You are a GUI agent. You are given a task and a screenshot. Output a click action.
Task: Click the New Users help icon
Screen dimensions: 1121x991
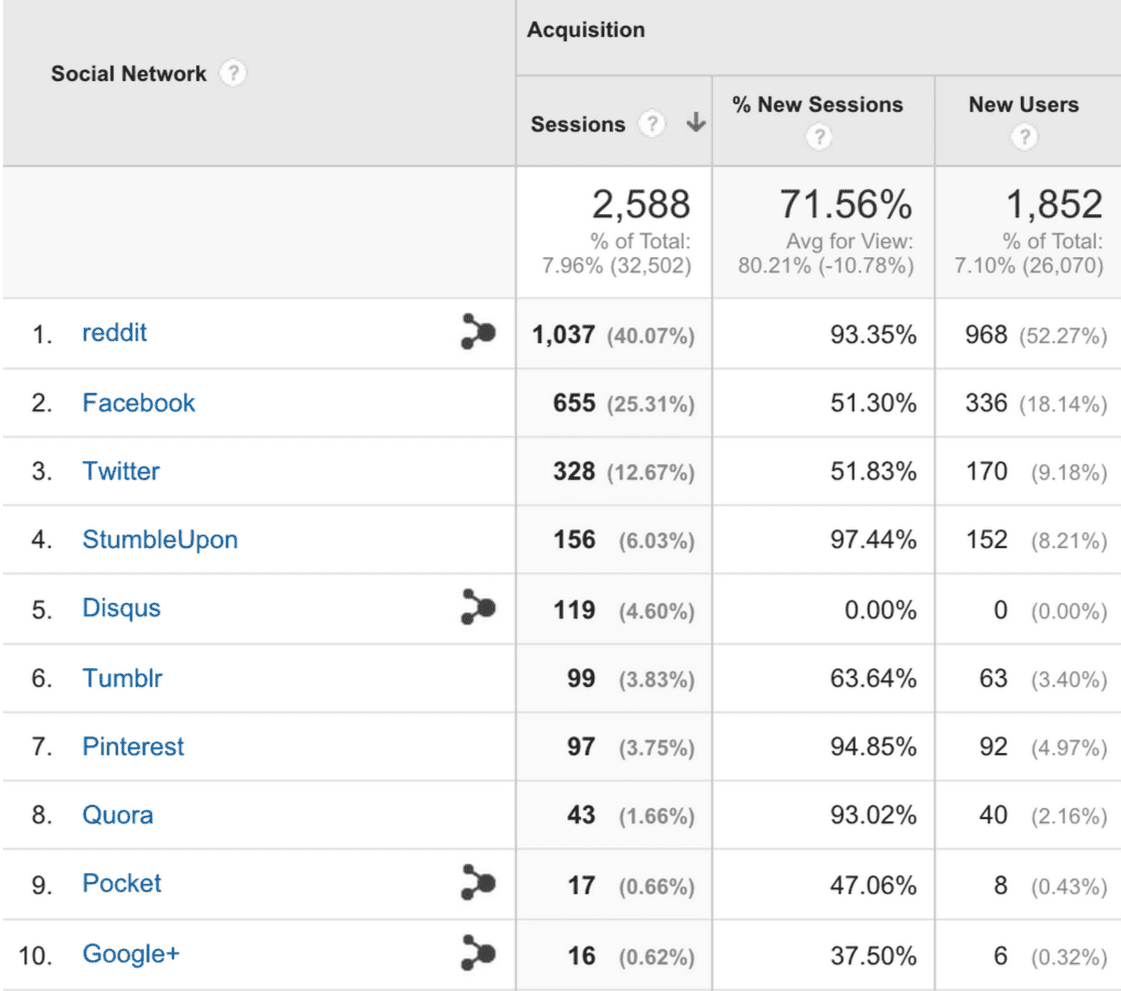pyautogui.click(x=1024, y=136)
